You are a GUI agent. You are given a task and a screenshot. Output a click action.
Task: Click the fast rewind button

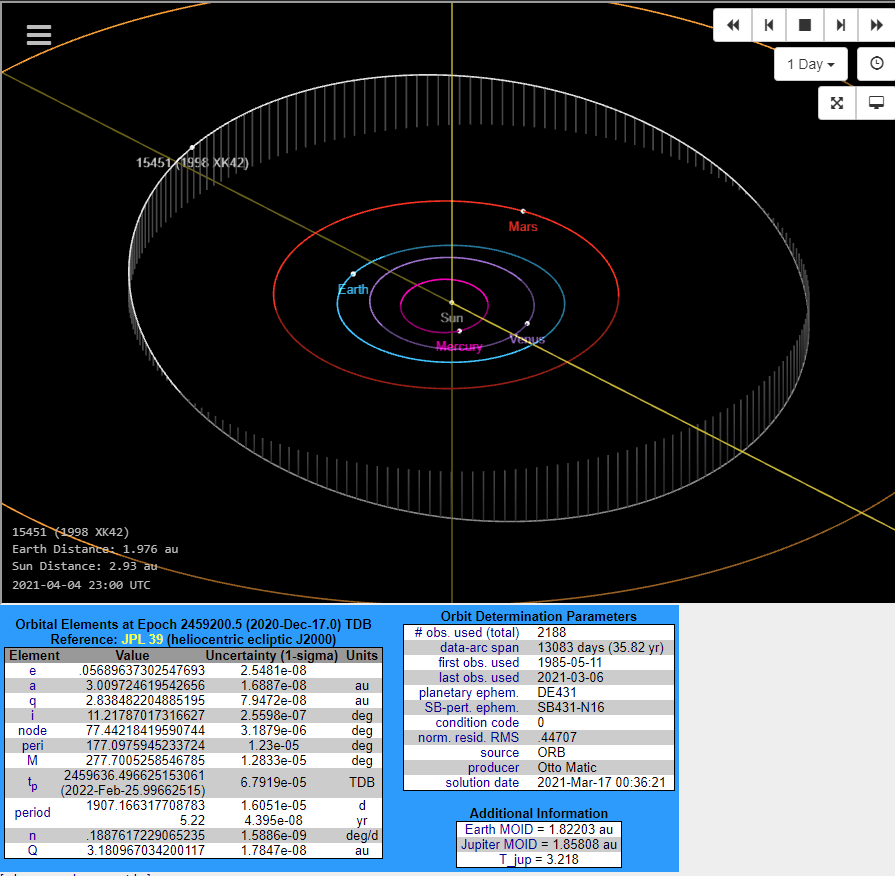click(x=732, y=25)
